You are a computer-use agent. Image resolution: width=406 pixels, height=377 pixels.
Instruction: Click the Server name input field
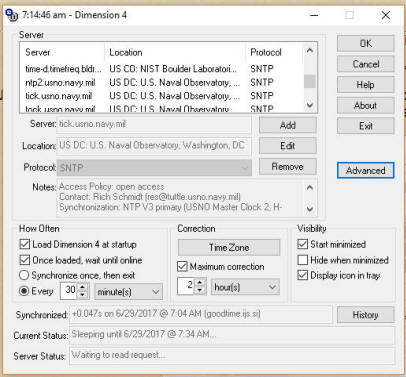tap(154, 124)
